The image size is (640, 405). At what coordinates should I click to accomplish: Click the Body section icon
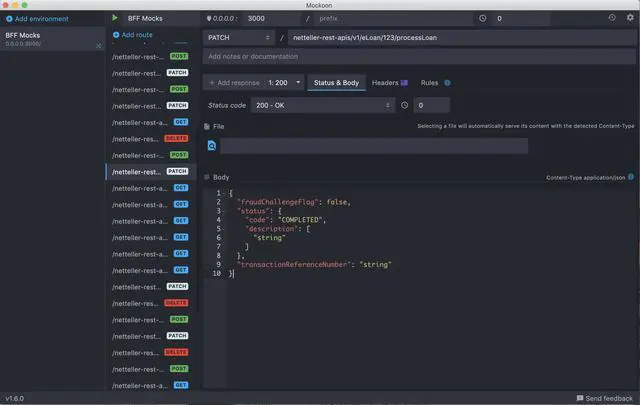coord(207,177)
